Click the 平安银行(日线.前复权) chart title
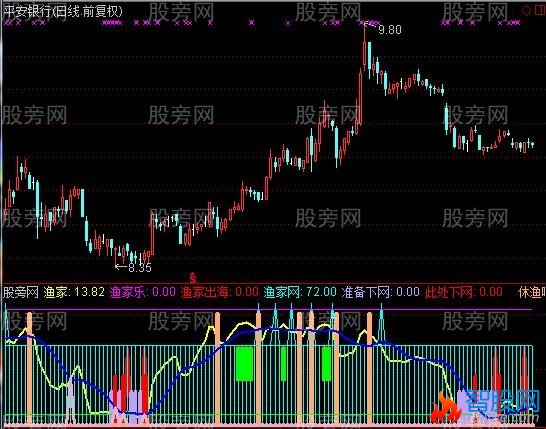Viewport: 546px width, 429px height. [63, 12]
